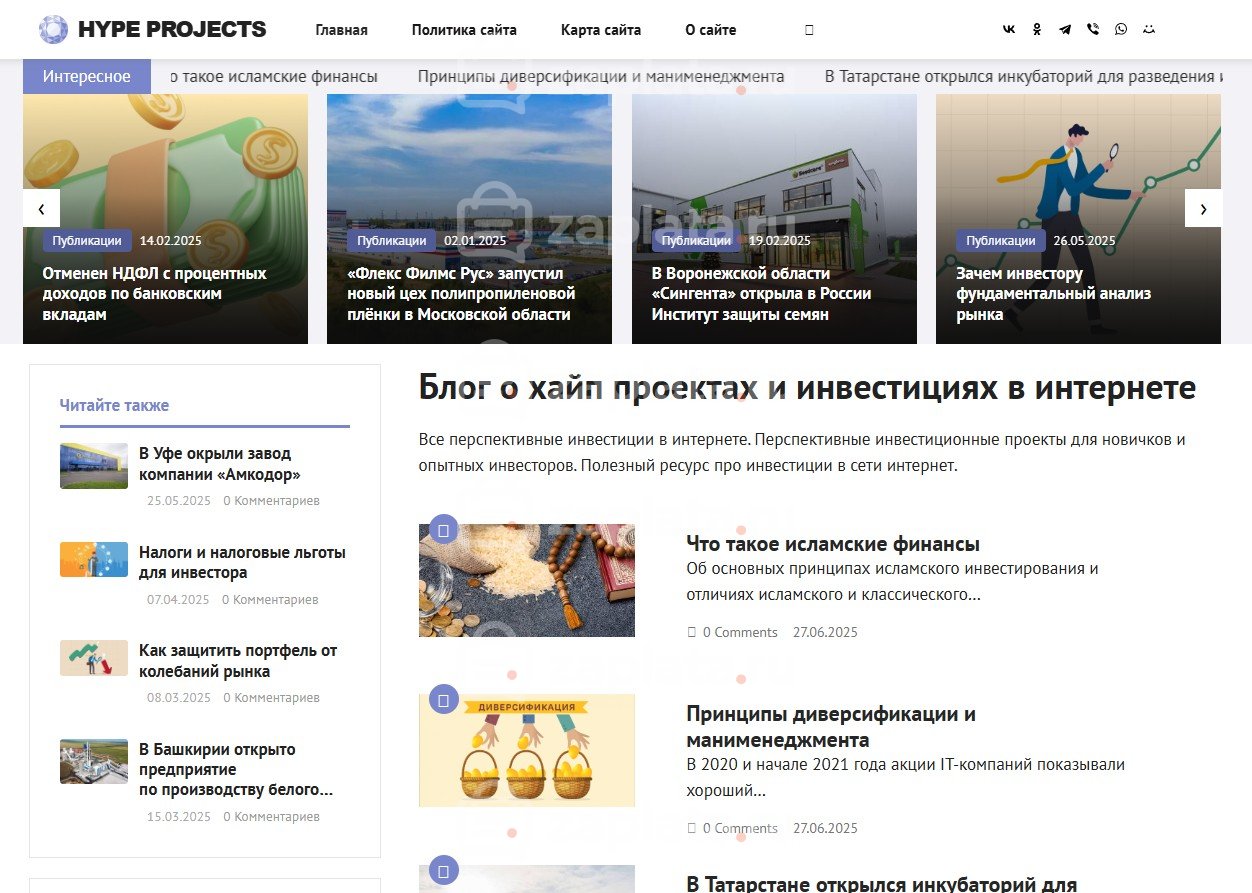
Task: Click the HYPE PROJECTS site title
Action: pos(172,30)
